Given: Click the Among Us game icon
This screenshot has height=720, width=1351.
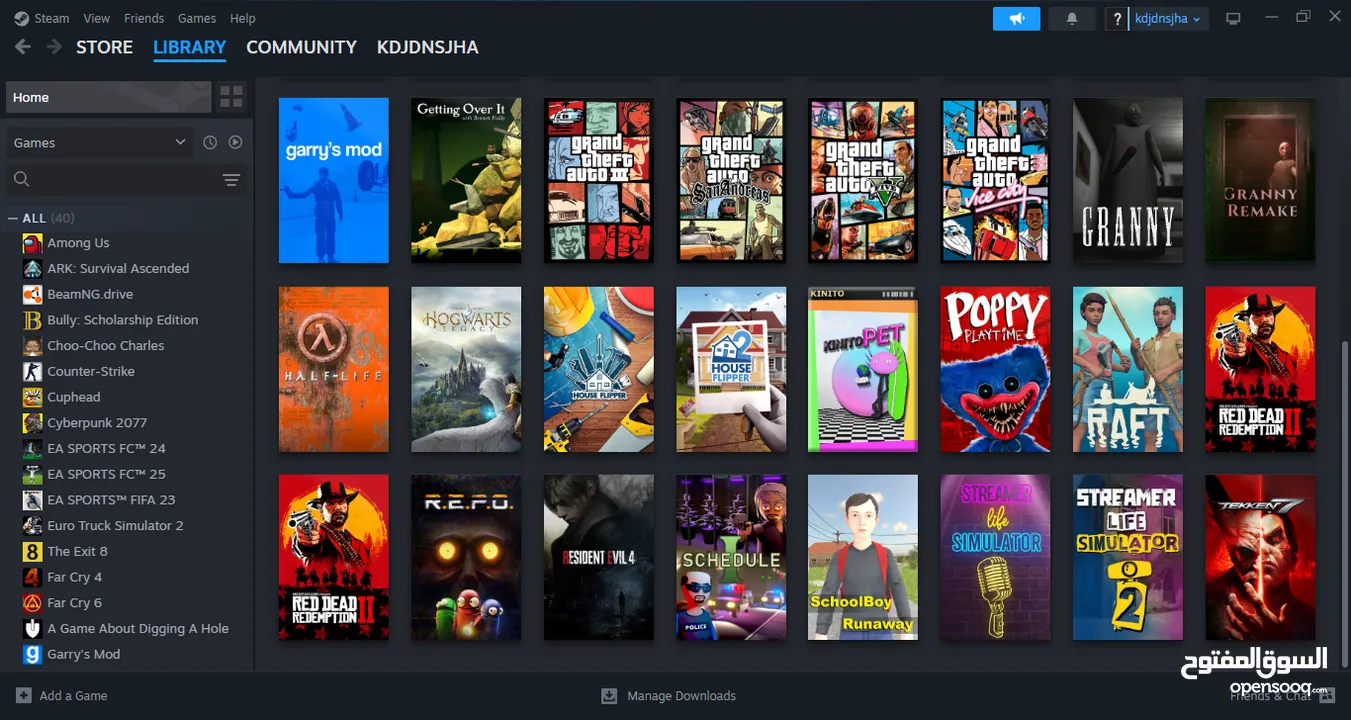Looking at the screenshot, I should [x=32, y=243].
